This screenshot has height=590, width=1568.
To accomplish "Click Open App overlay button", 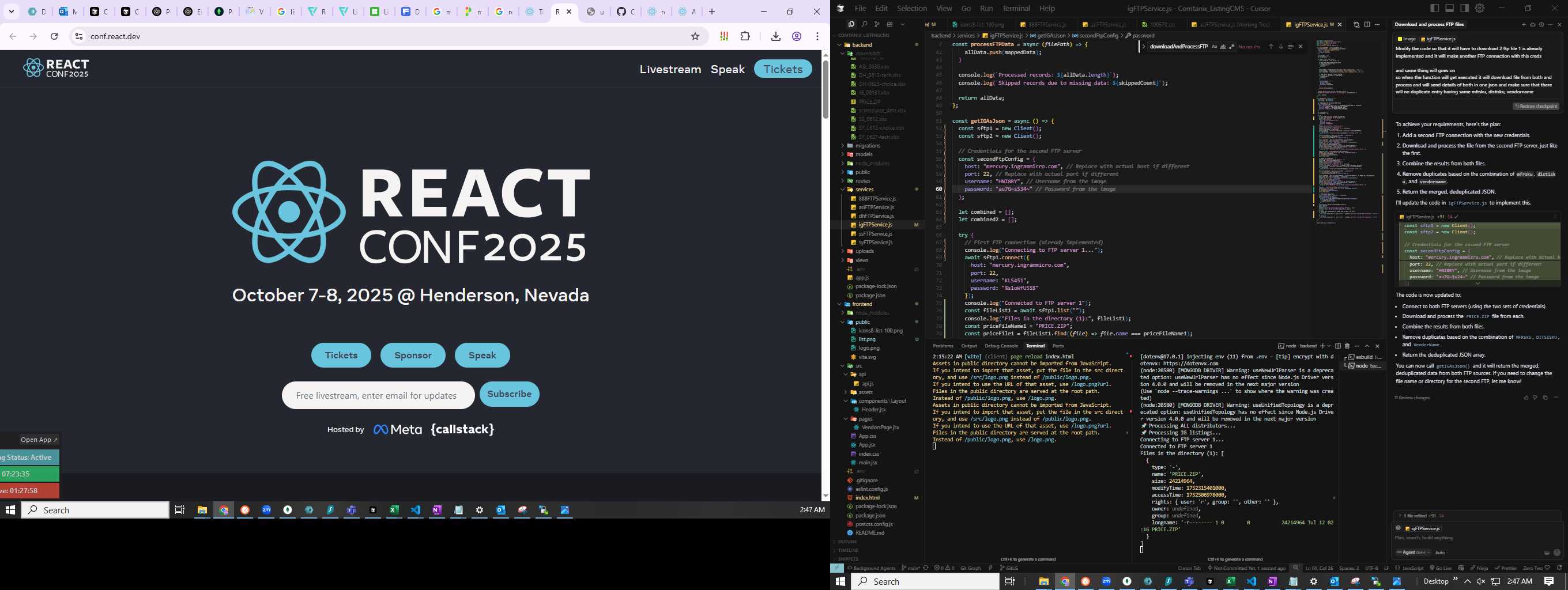I will (39, 440).
